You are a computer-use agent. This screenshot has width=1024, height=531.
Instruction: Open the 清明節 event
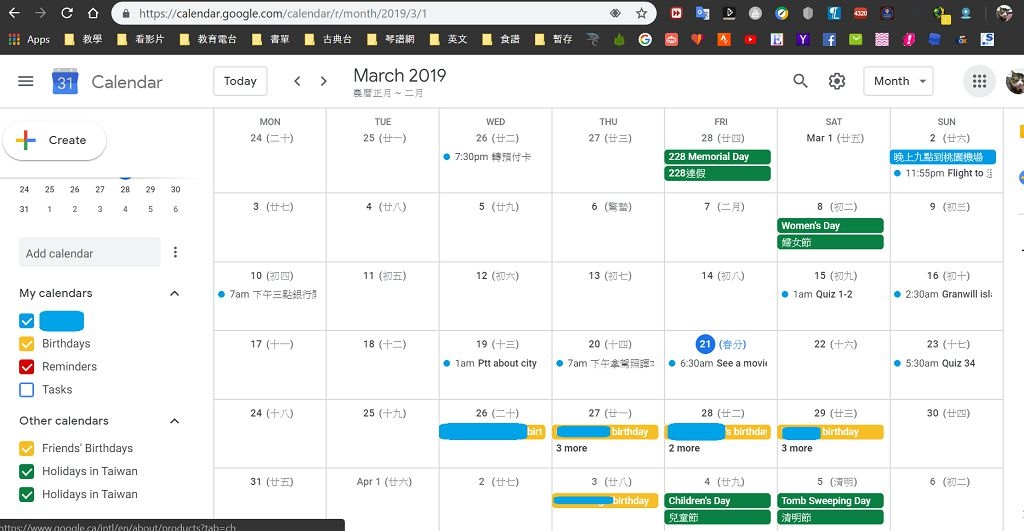click(x=830, y=517)
